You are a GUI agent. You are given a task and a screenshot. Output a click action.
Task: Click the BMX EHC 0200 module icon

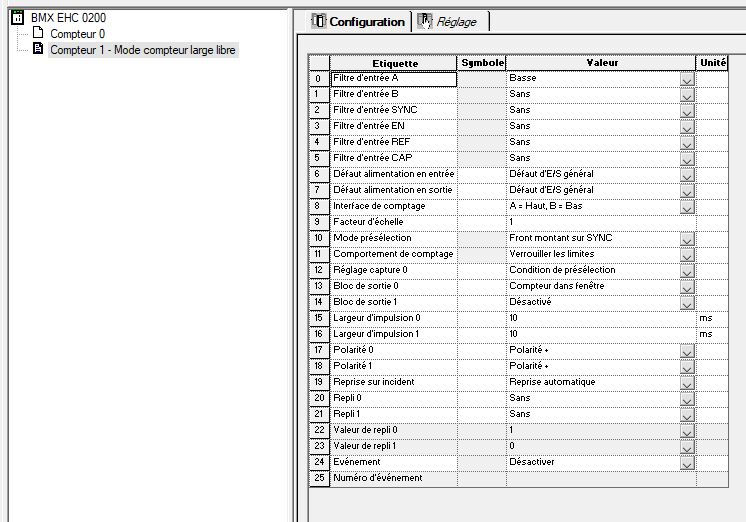[18, 17]
